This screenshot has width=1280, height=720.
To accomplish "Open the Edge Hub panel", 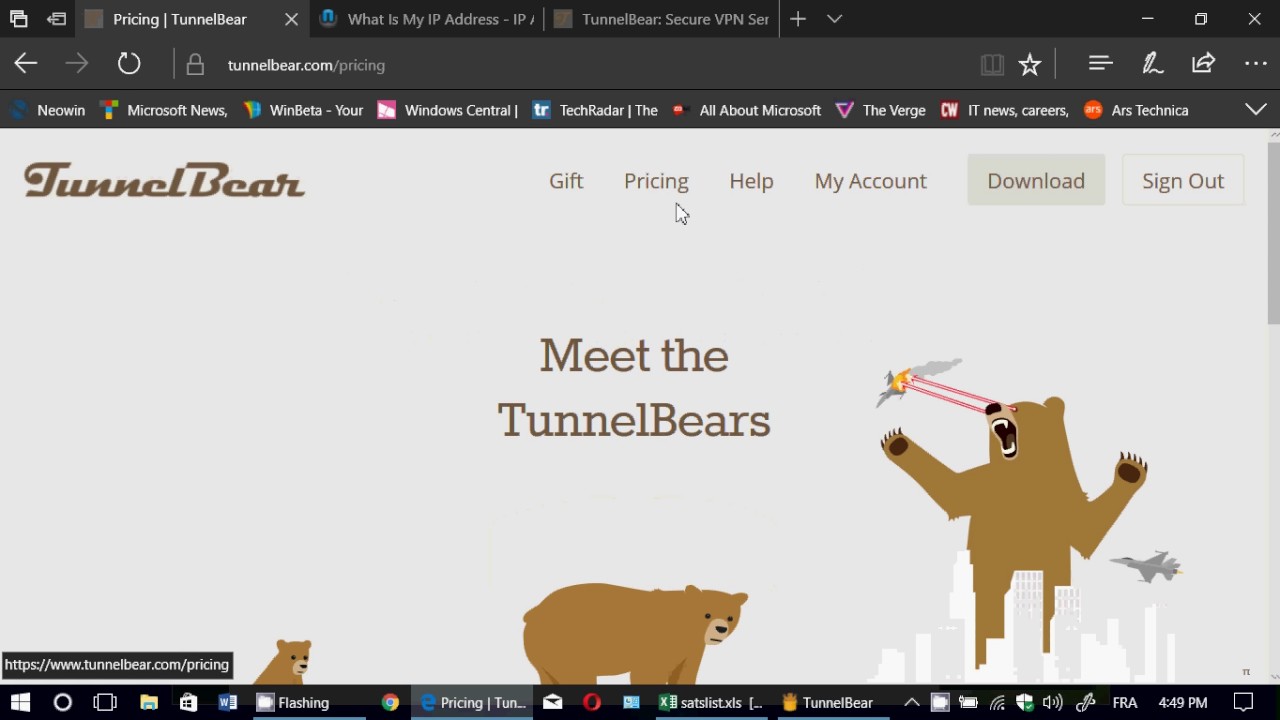I will coord(1101,64).
